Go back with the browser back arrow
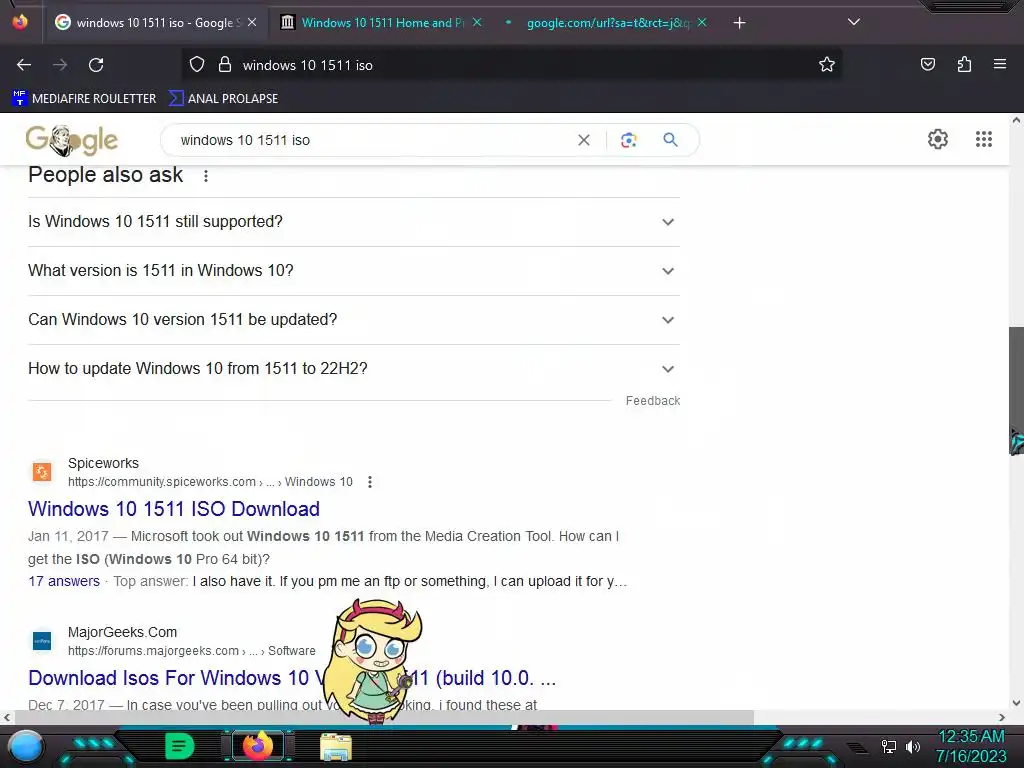1024x768 pixels. click(x=24, y=65)
